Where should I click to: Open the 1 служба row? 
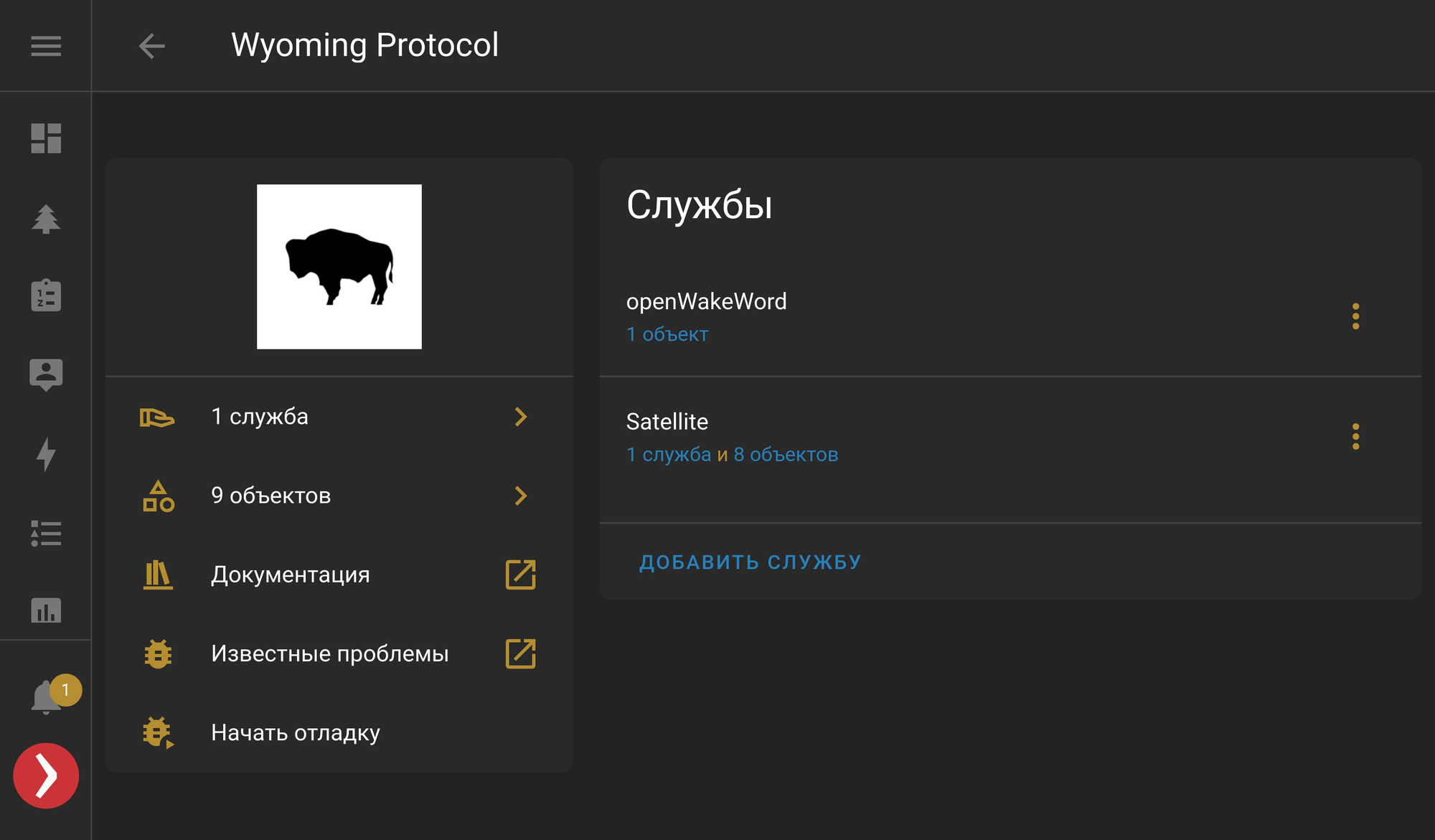click(339, 417)
